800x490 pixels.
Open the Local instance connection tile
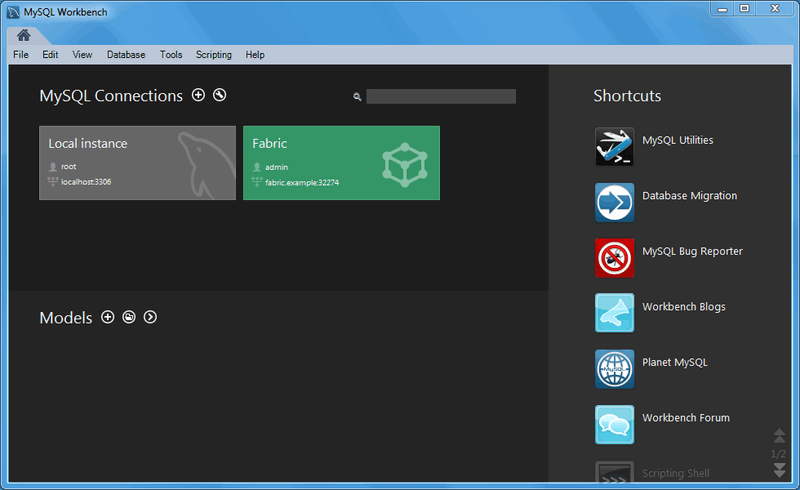click(137, 163)
